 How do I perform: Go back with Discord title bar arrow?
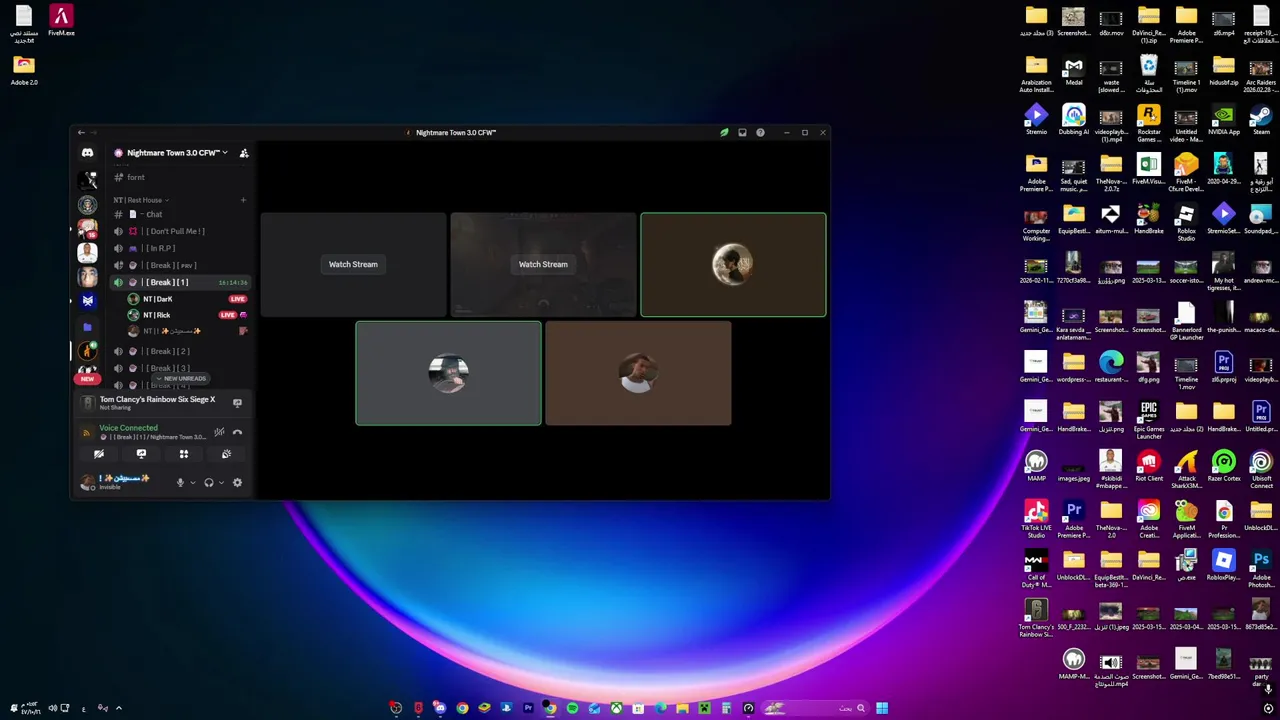[82, 132]
